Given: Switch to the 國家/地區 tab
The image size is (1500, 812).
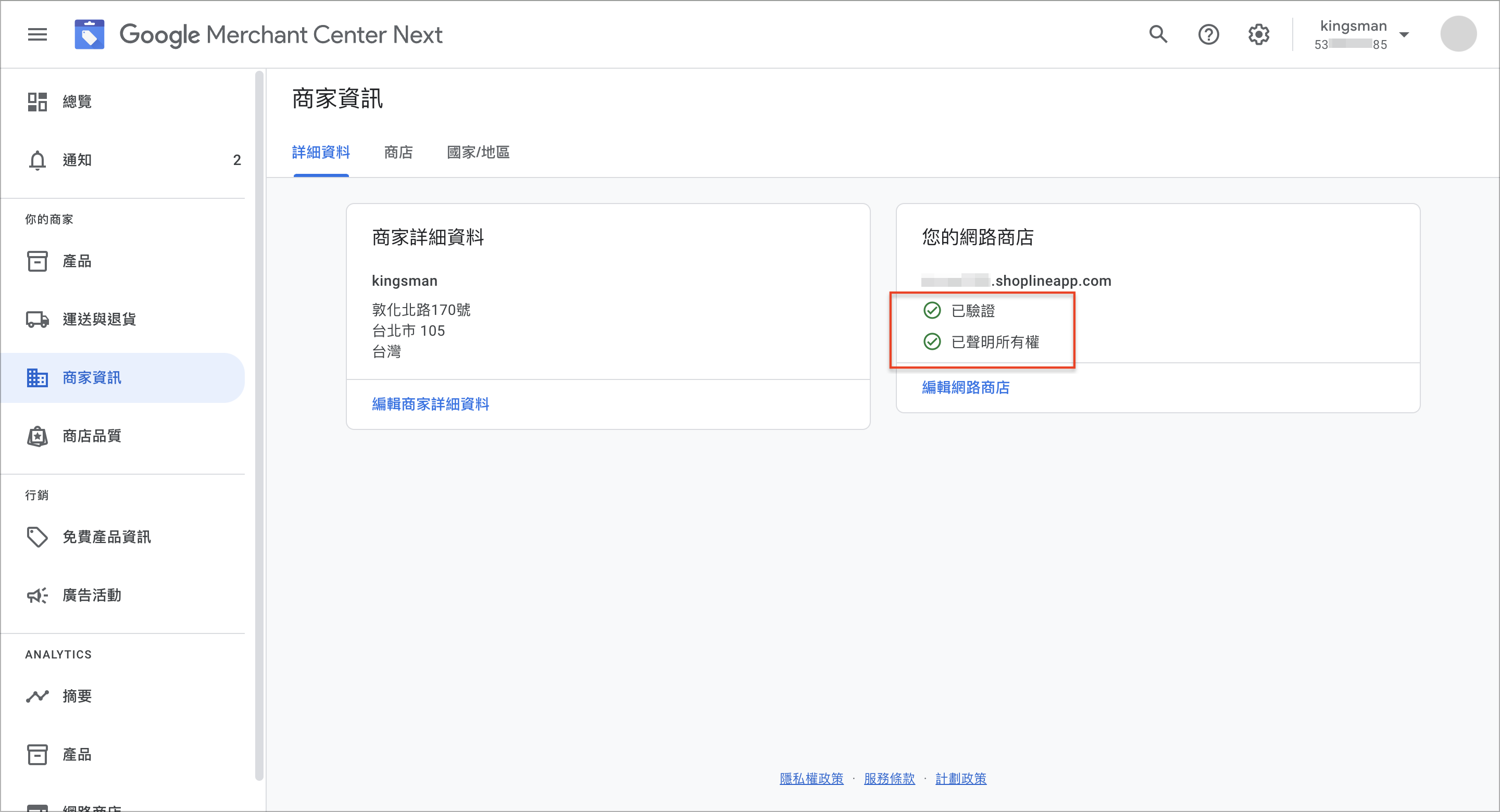Looking at the screenshot, I should click(478, 153).
